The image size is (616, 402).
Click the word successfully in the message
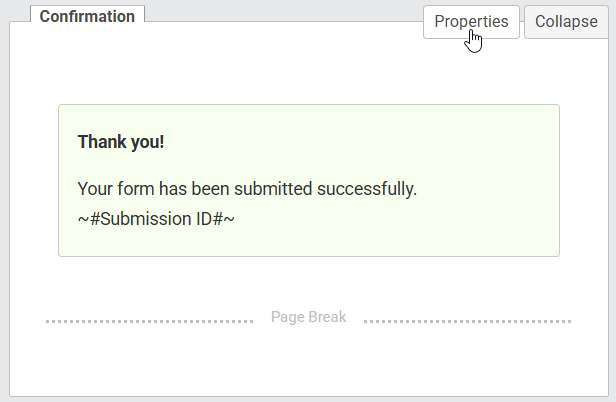(x=367, y=189)
